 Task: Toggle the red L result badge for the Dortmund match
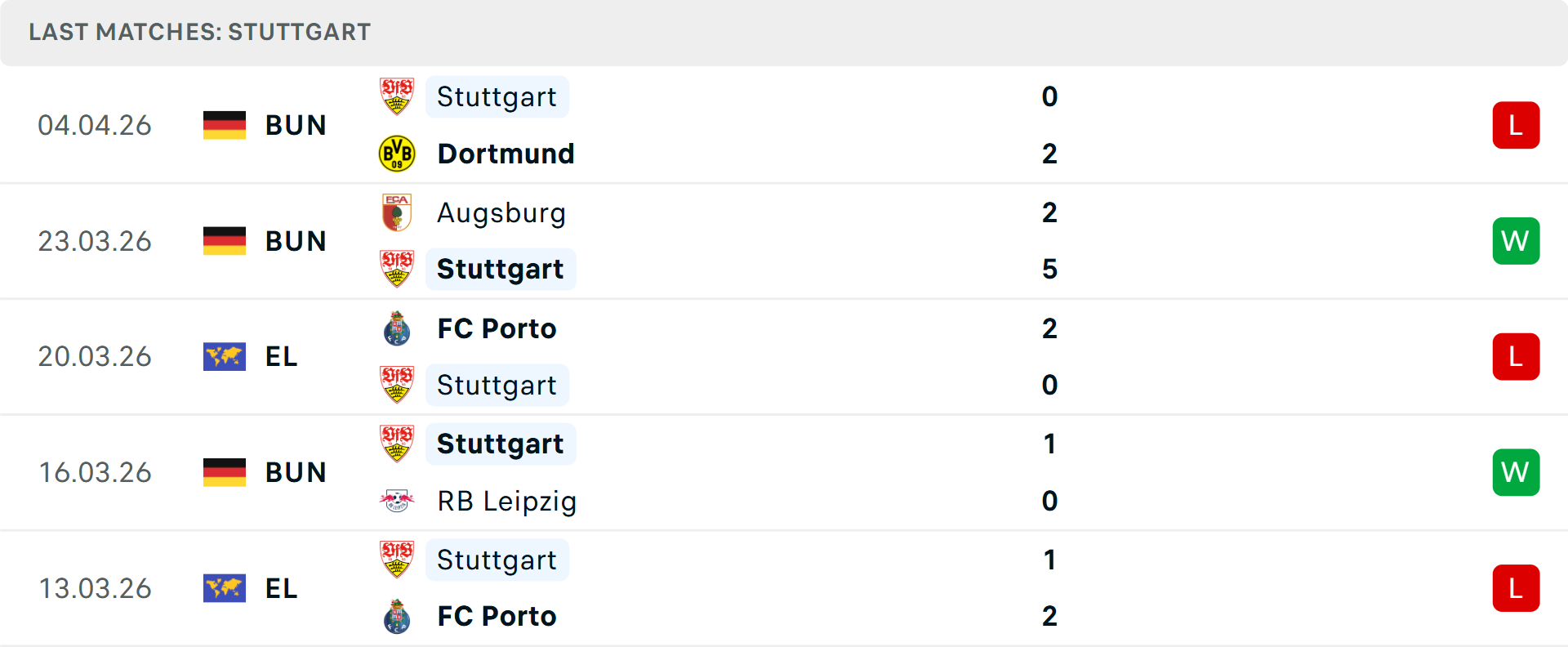(x=1517, y=125)
